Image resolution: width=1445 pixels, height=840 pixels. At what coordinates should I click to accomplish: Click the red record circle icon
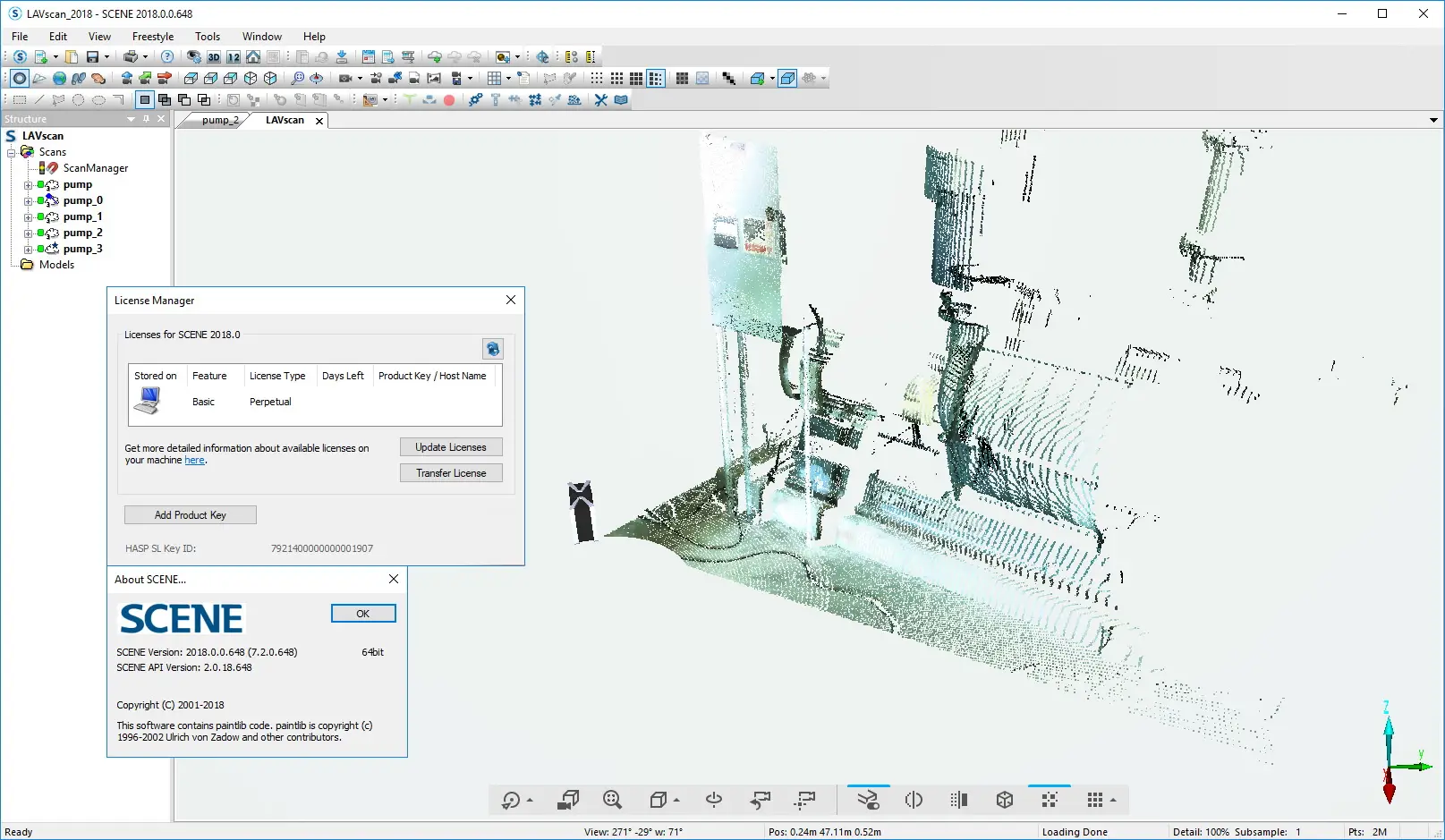tap(449, 100)
